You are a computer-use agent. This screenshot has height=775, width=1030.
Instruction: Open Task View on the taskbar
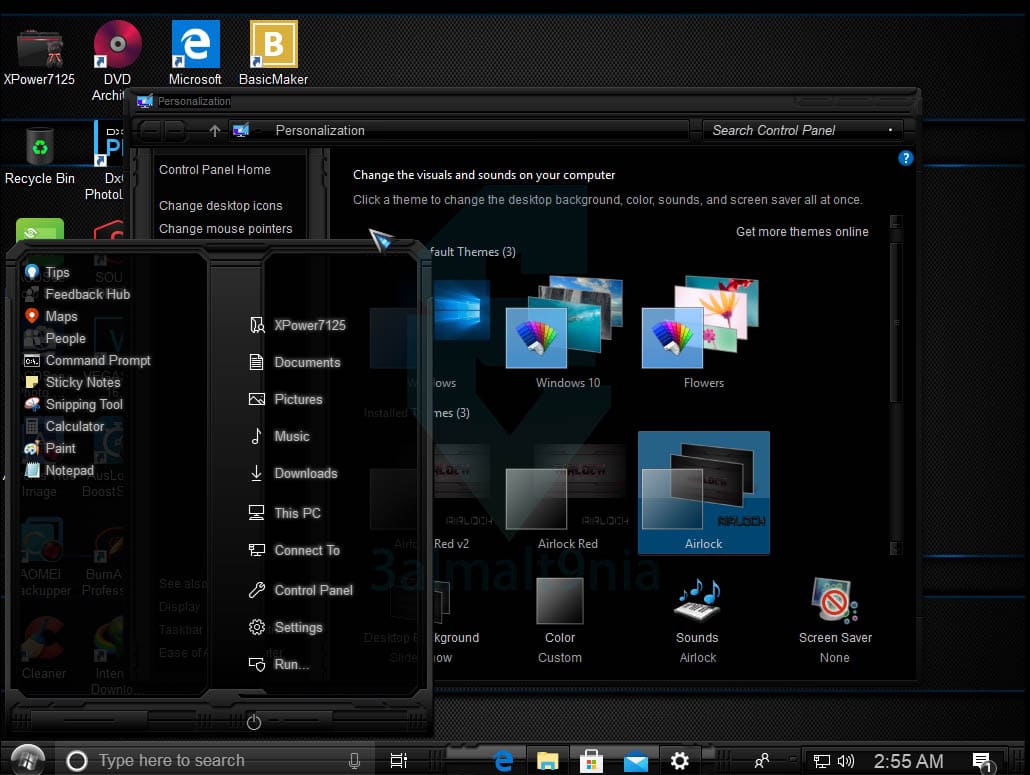click(x=399, y=761)
